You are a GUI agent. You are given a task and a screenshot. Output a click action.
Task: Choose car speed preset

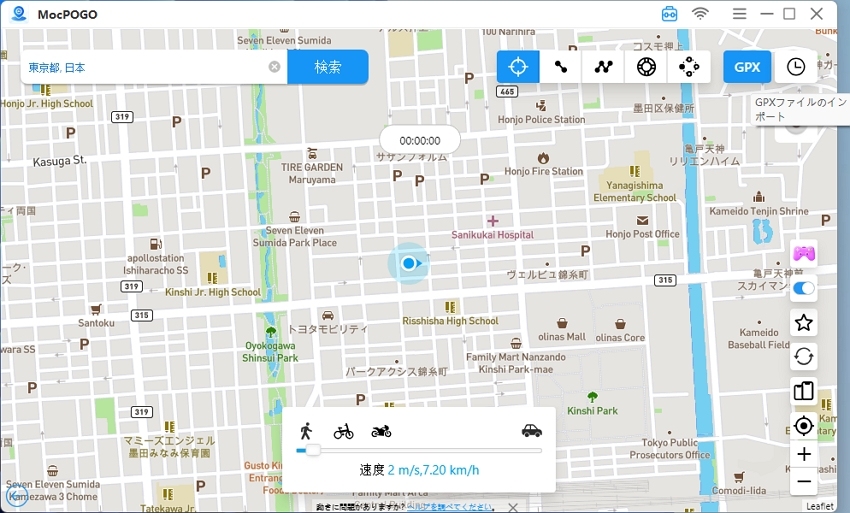[531, 431]
